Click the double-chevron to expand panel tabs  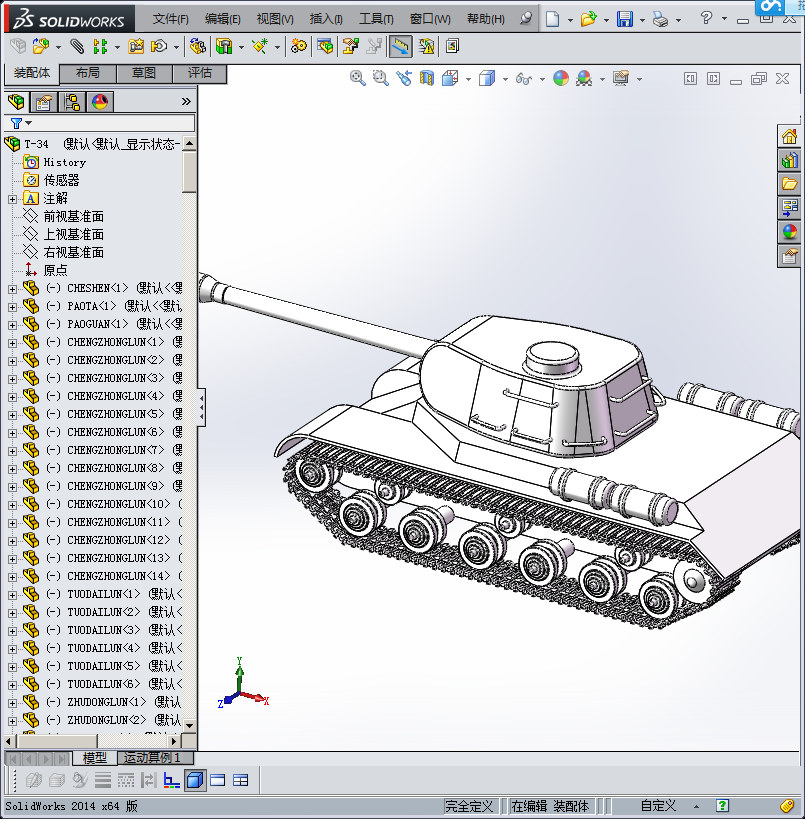pyautogui.click(x=186, y=101)
